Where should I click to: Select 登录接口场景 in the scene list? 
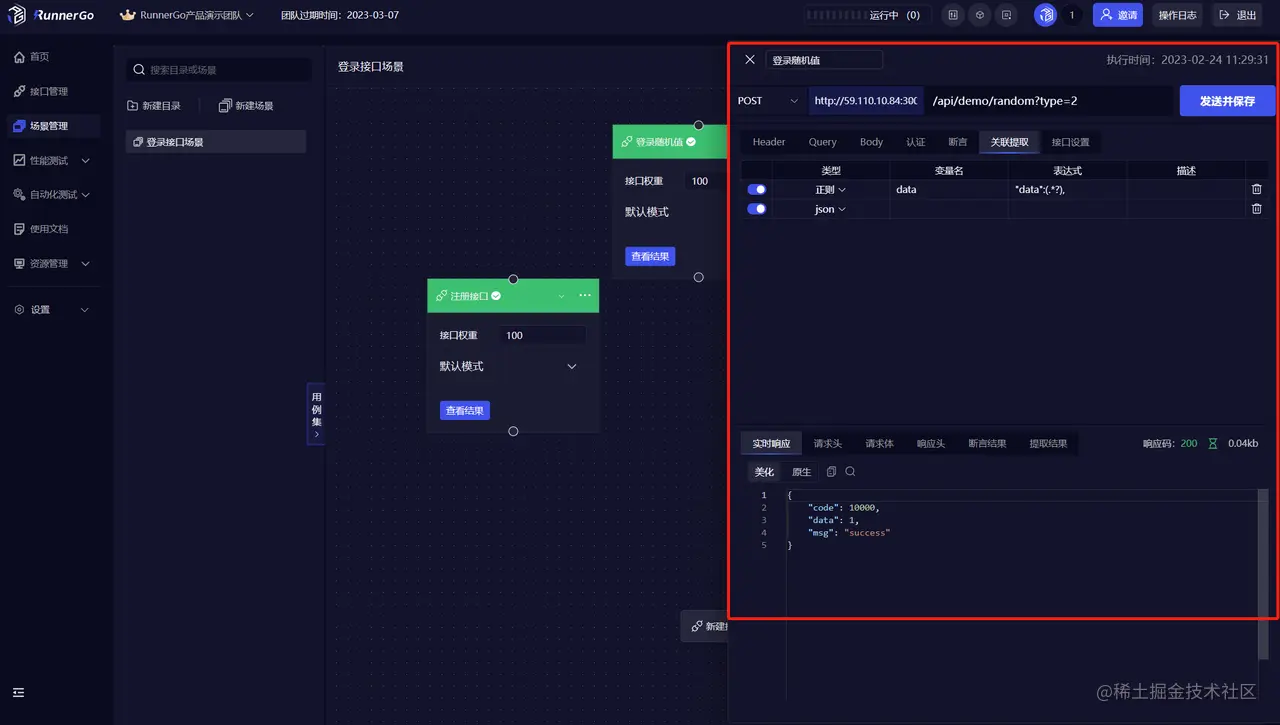tap(216, 142)
